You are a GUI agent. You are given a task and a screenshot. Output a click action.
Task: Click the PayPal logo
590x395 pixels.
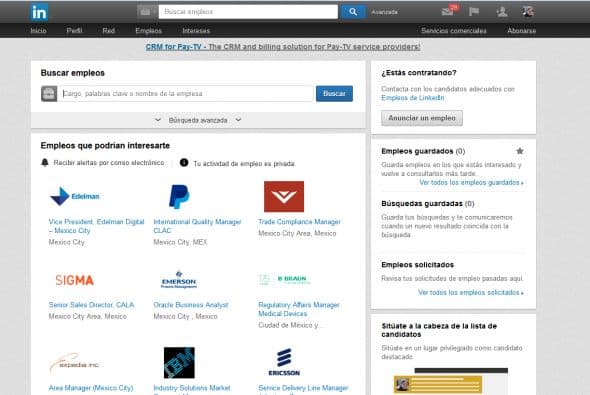coord(179,196)
